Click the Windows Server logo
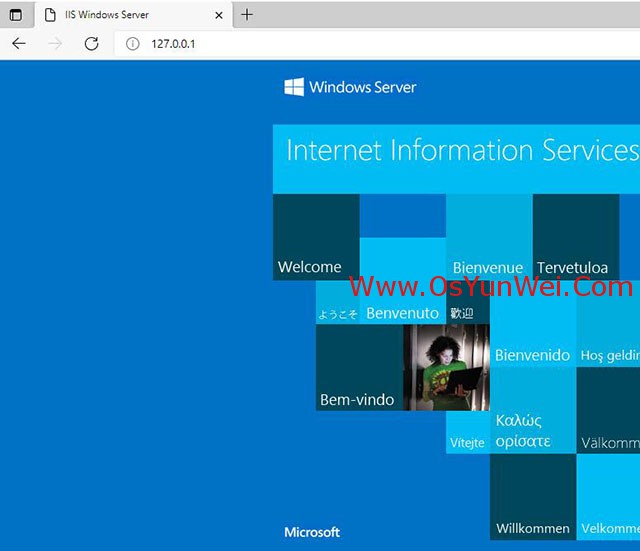Viewport: 640px width, 551px height. [350, 87]
